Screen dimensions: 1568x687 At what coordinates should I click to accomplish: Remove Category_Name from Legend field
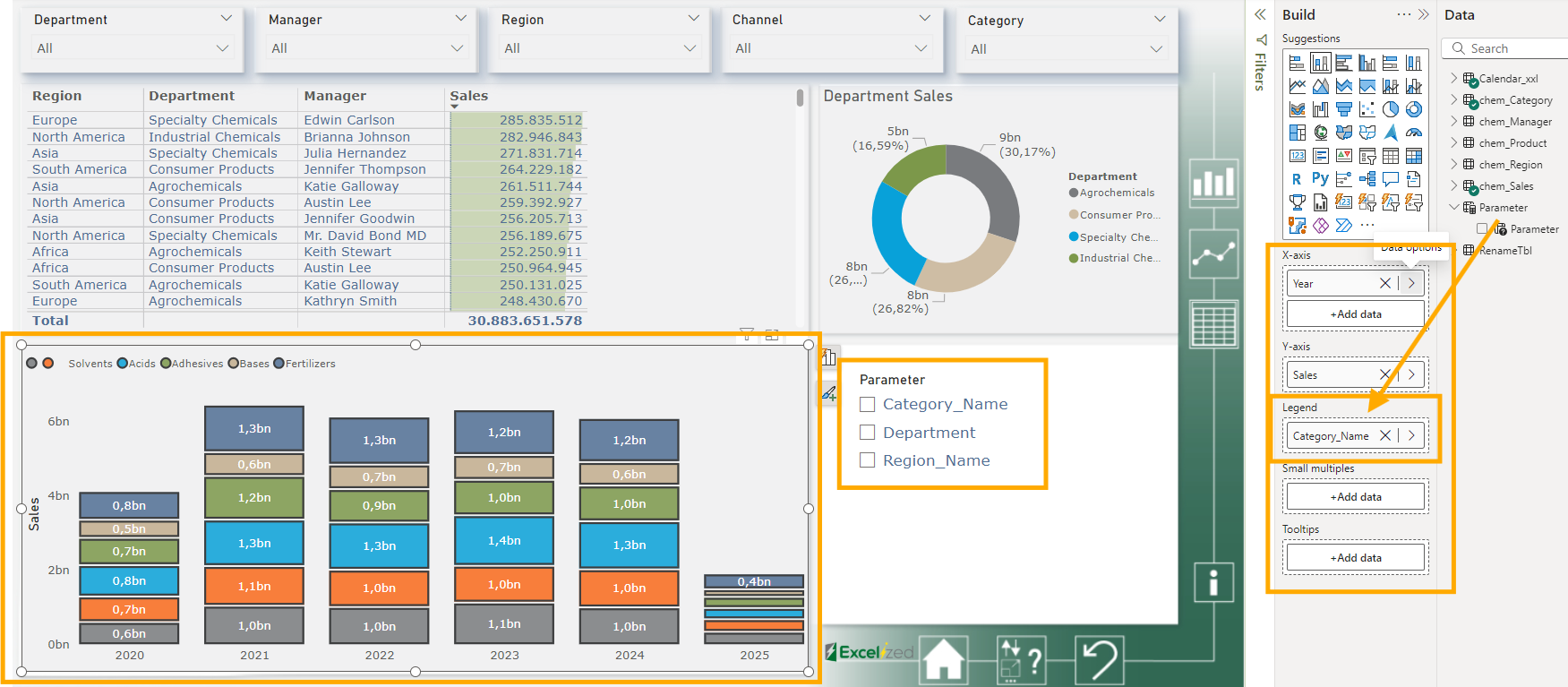click(1385, 435)
